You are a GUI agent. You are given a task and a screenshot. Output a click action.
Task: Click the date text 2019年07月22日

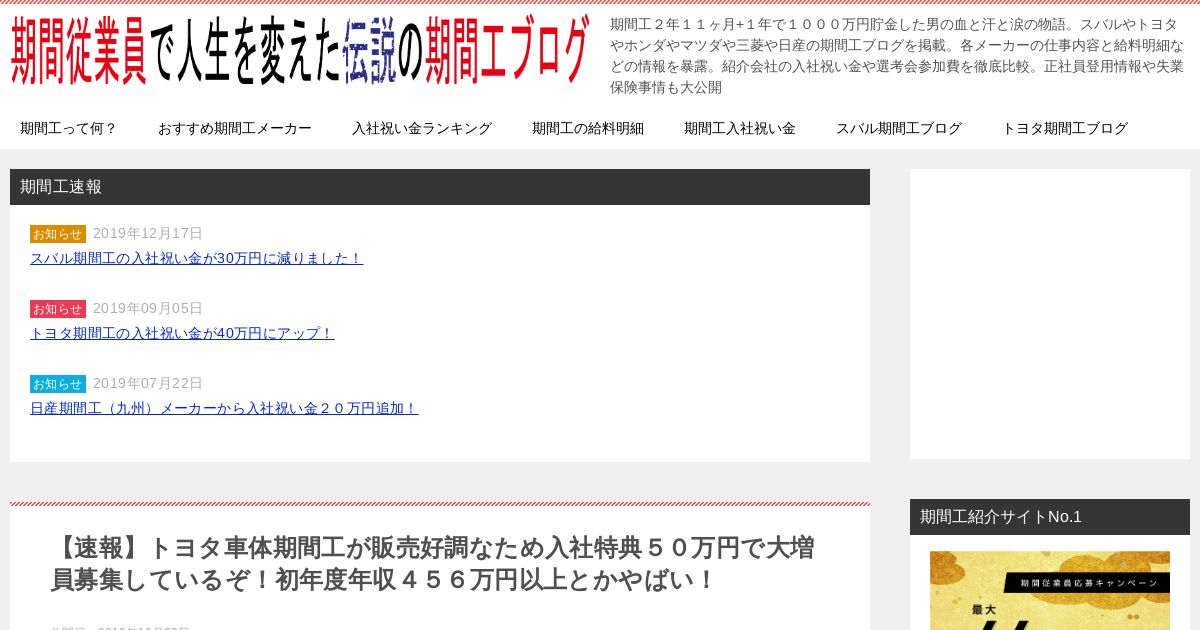[x=148, y=383]
